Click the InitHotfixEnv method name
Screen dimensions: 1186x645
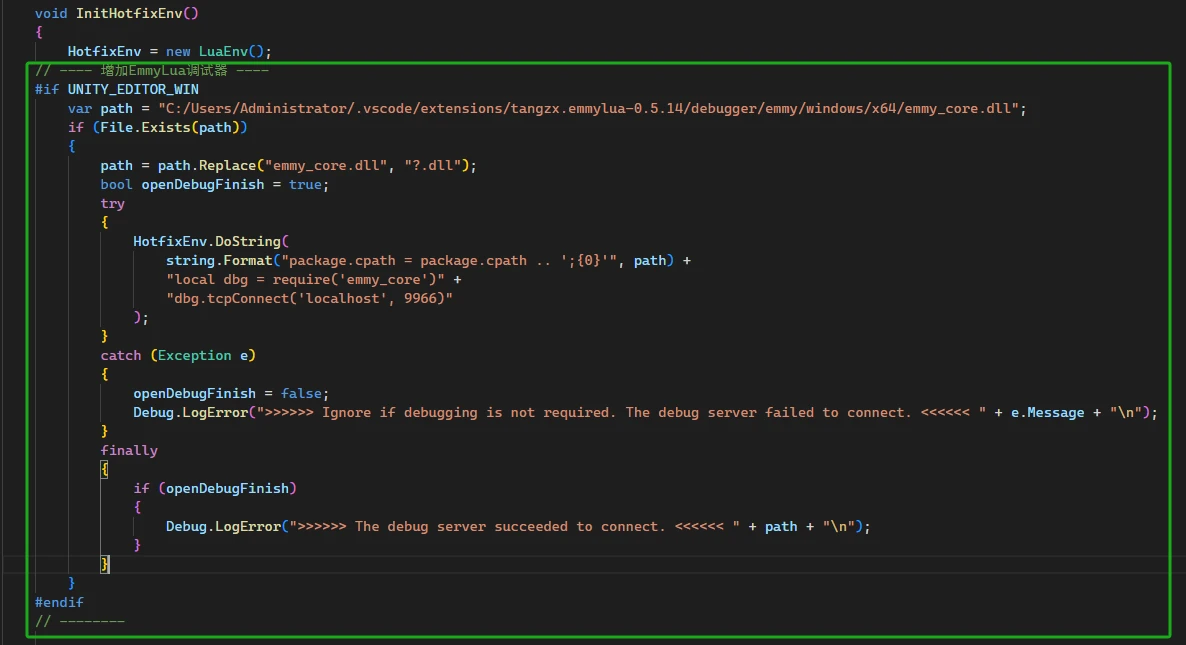point(129,14)
